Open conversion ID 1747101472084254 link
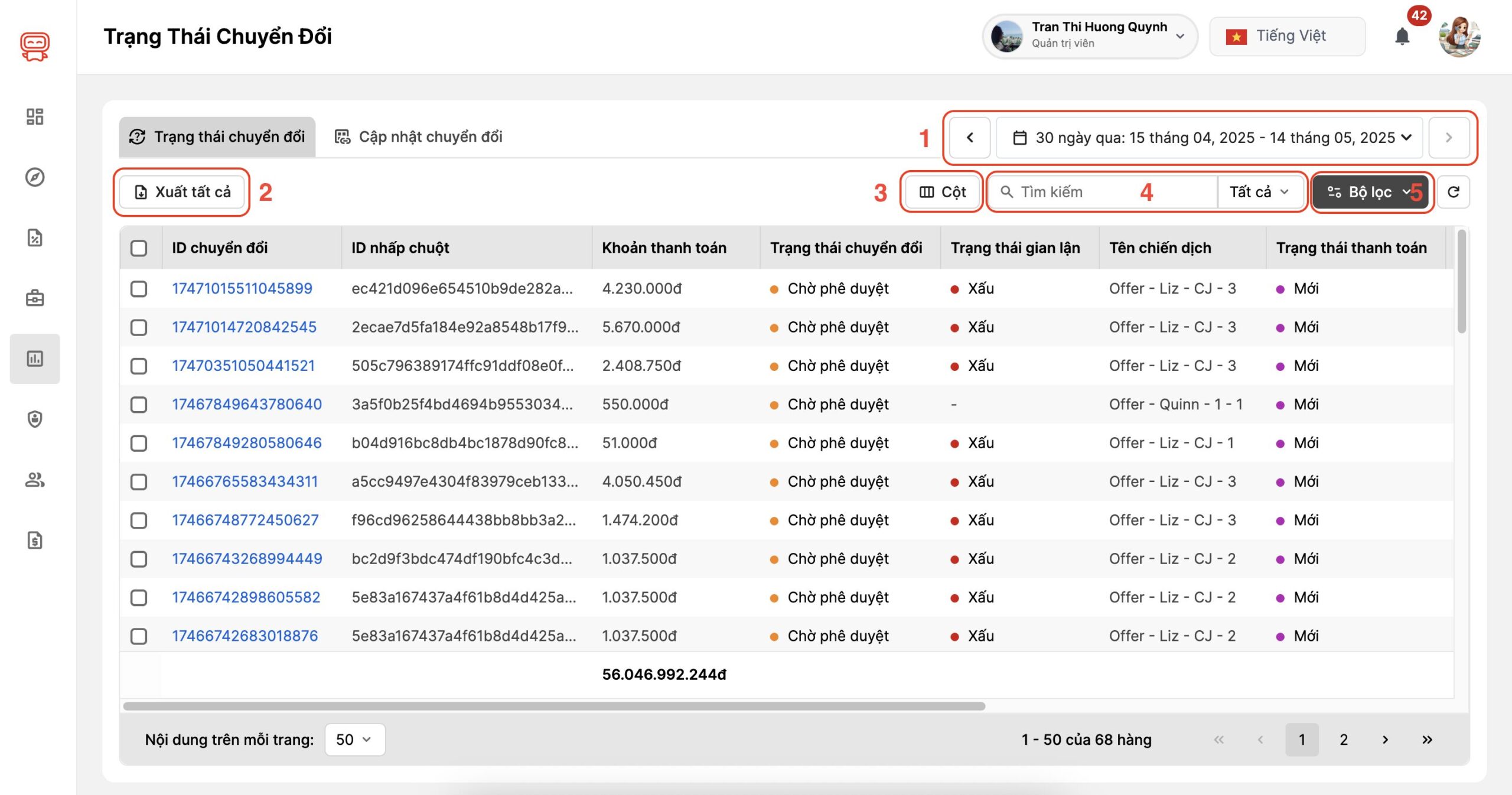 (244, 327)
